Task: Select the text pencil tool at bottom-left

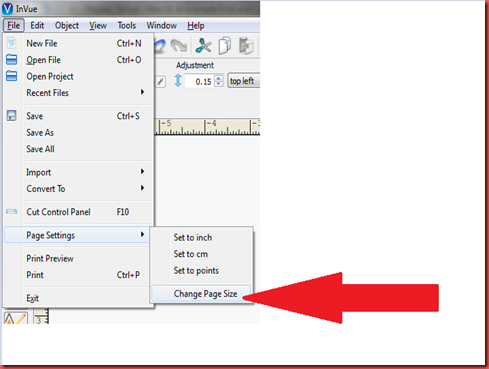Action: click(15, 318)
